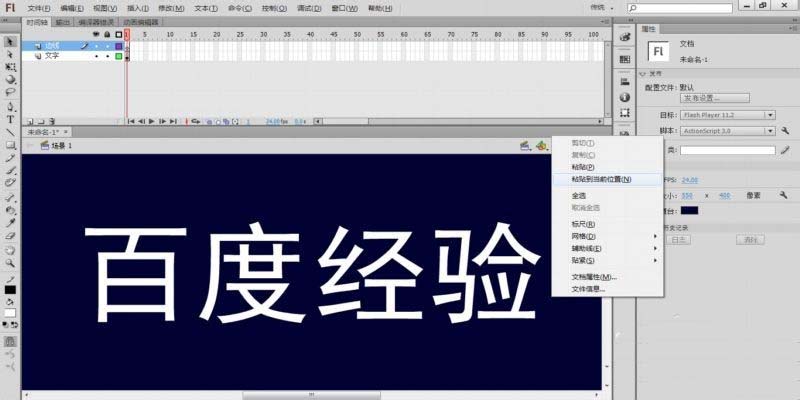Select the Text tool
800x400 pixels.
point(10,119)
